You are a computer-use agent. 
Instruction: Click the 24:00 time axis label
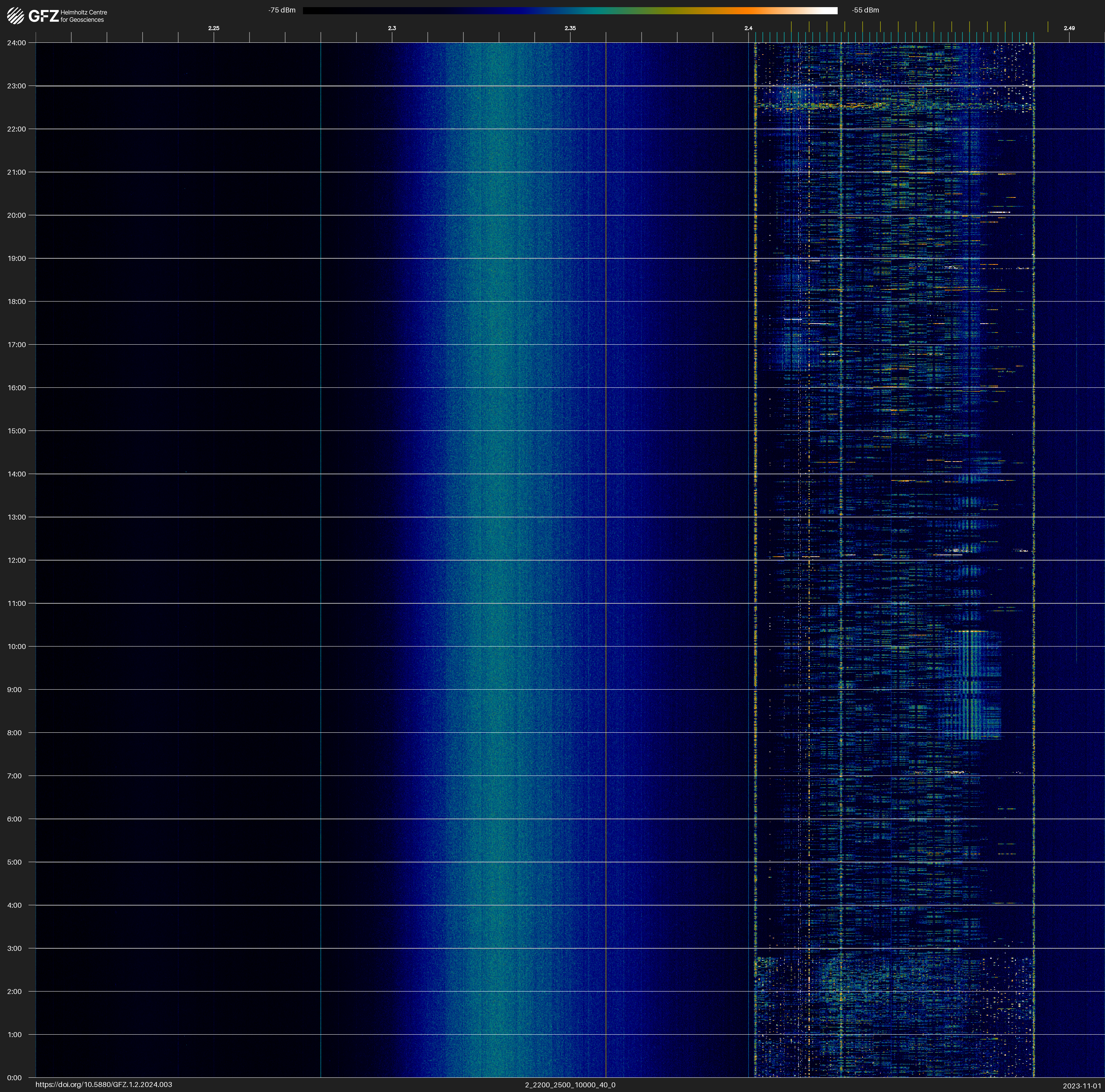[17, 43]
